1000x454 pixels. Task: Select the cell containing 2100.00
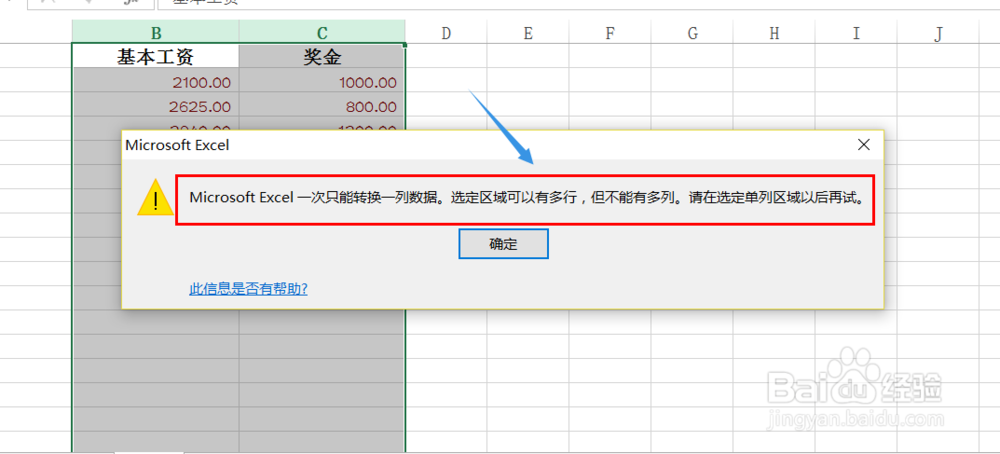point(156,82)
